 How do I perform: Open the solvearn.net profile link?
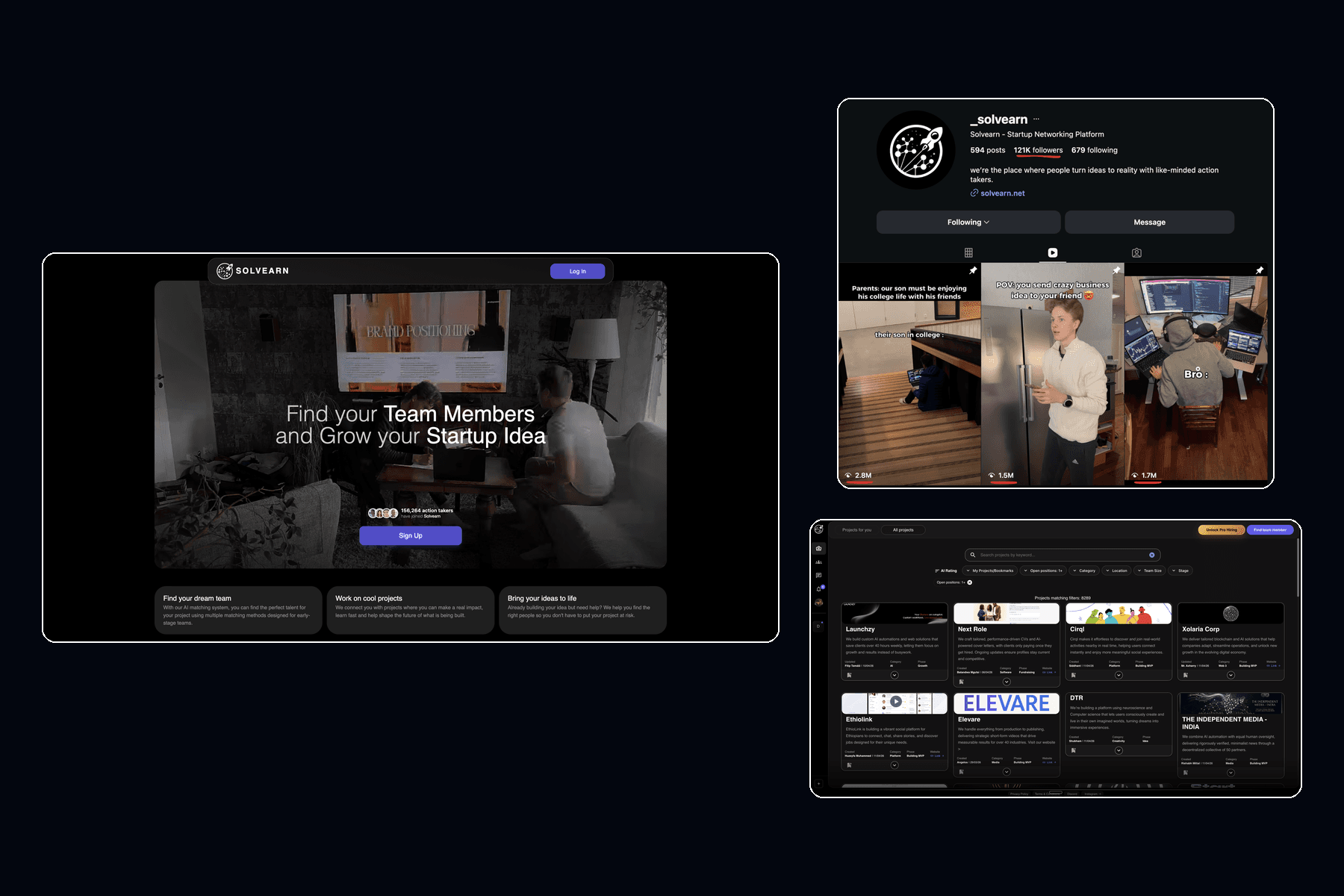(998, 193)
